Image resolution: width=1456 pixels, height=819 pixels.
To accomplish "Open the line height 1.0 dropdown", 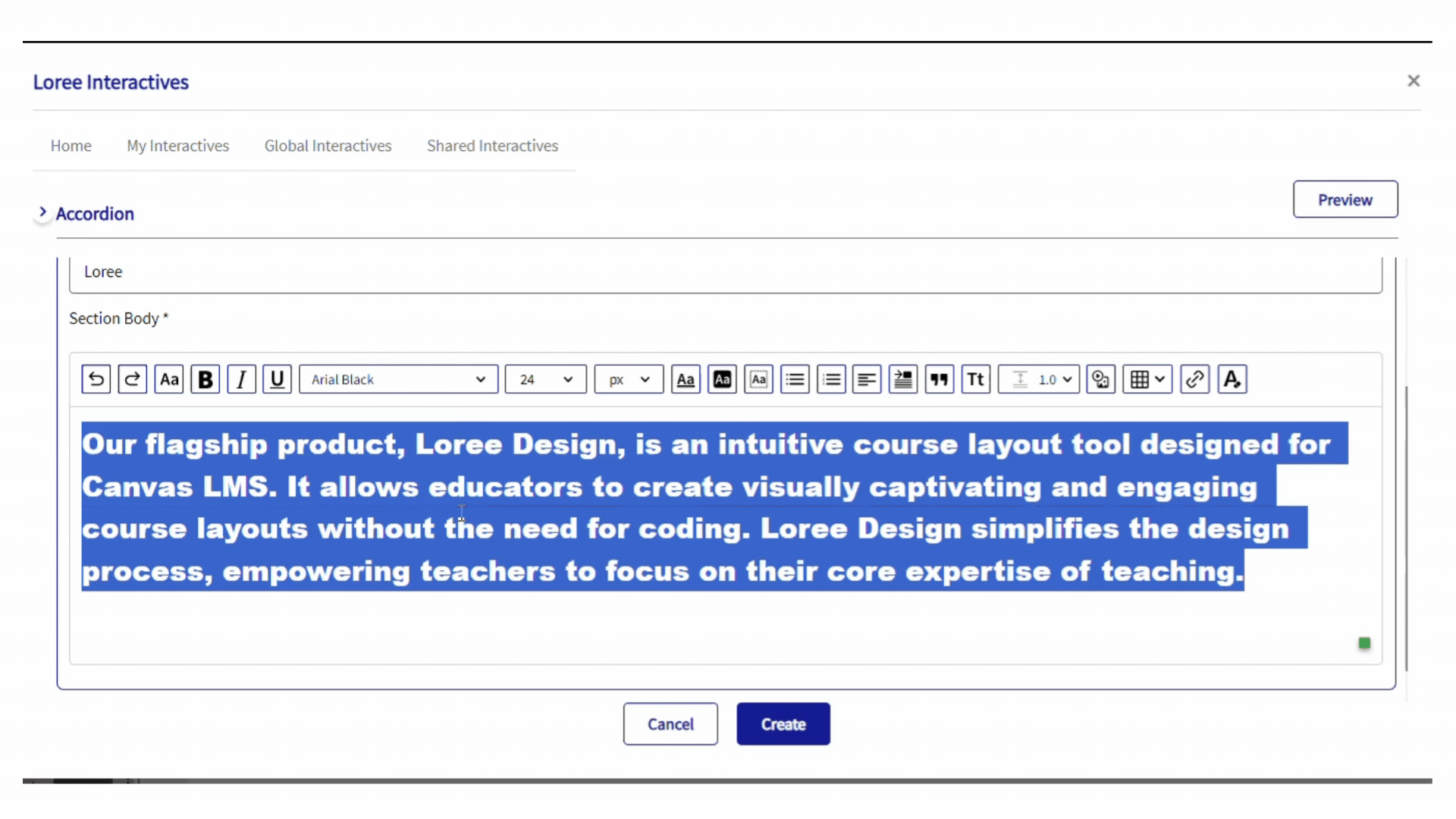I will tap(1039, 379).
